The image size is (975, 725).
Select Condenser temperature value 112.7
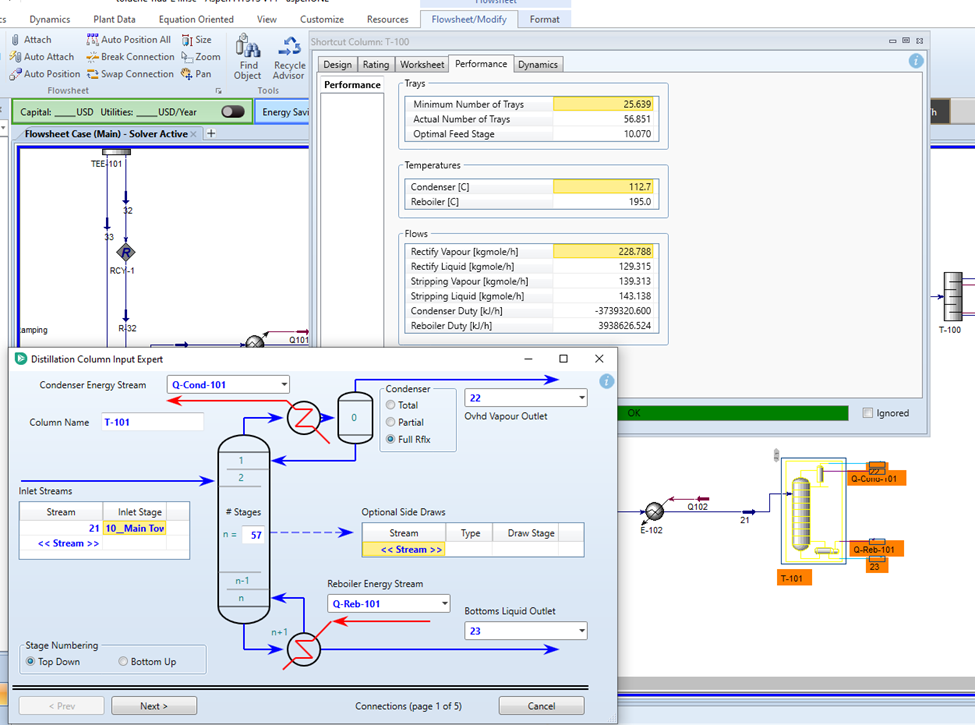603,187
